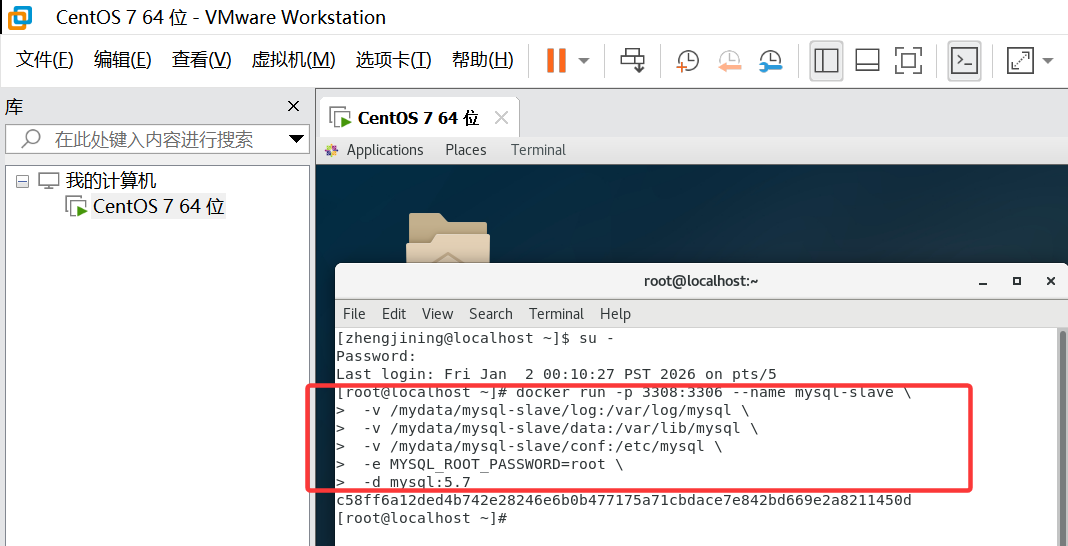Take a snapshot of the VM
Viewport: 1068px width, 546px height.
(x=687, y=61)
